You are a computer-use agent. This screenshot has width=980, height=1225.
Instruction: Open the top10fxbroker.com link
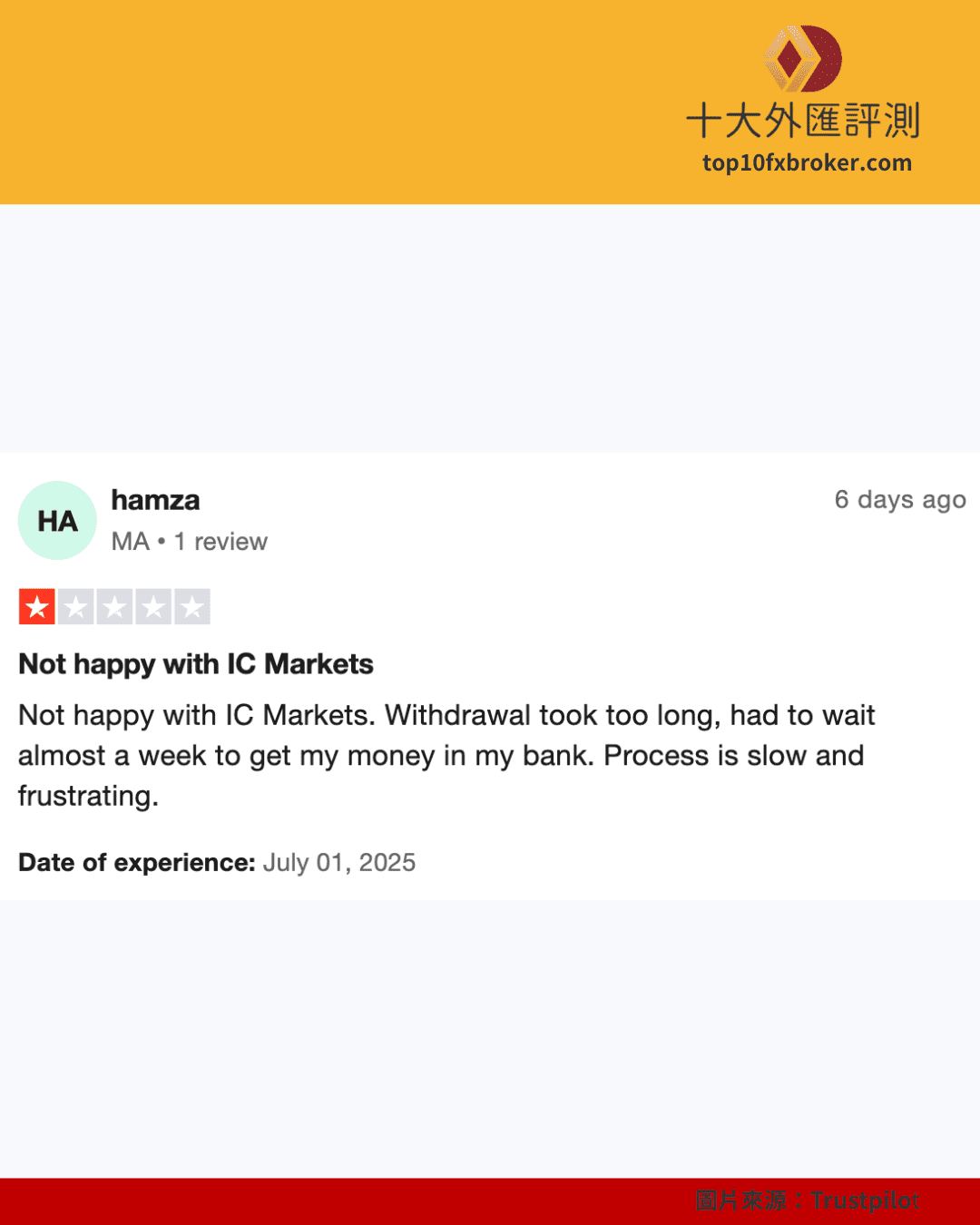point(807,163)
